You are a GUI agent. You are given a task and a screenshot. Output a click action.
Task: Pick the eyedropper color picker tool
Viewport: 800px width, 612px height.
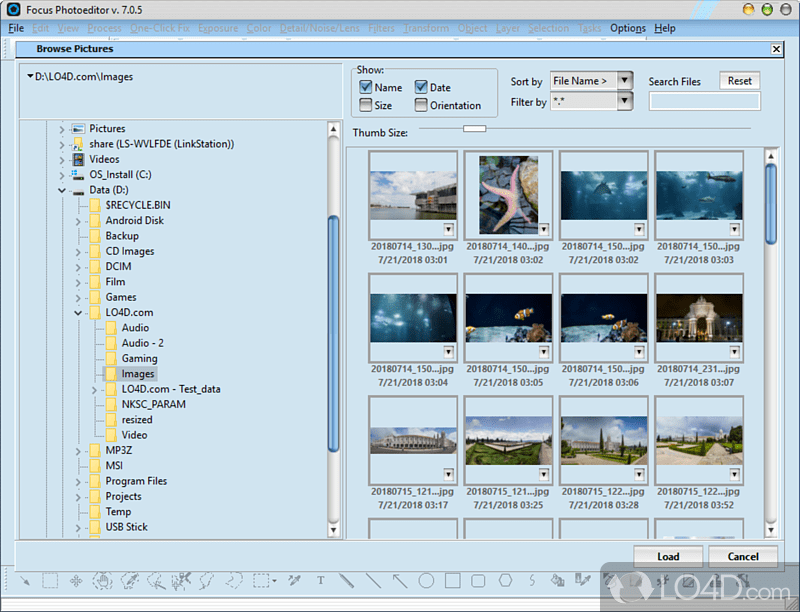coord(294,581)
